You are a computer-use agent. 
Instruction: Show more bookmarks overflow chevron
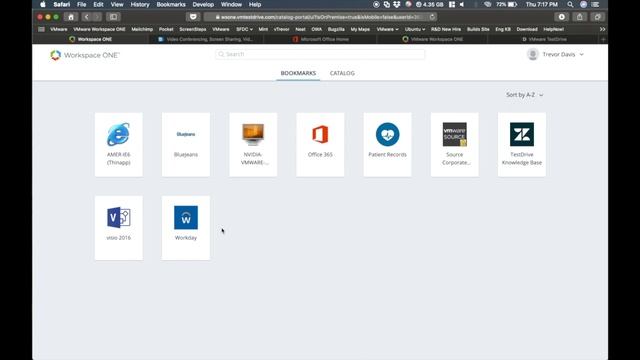pyautogui.click(x=602, y=29)
